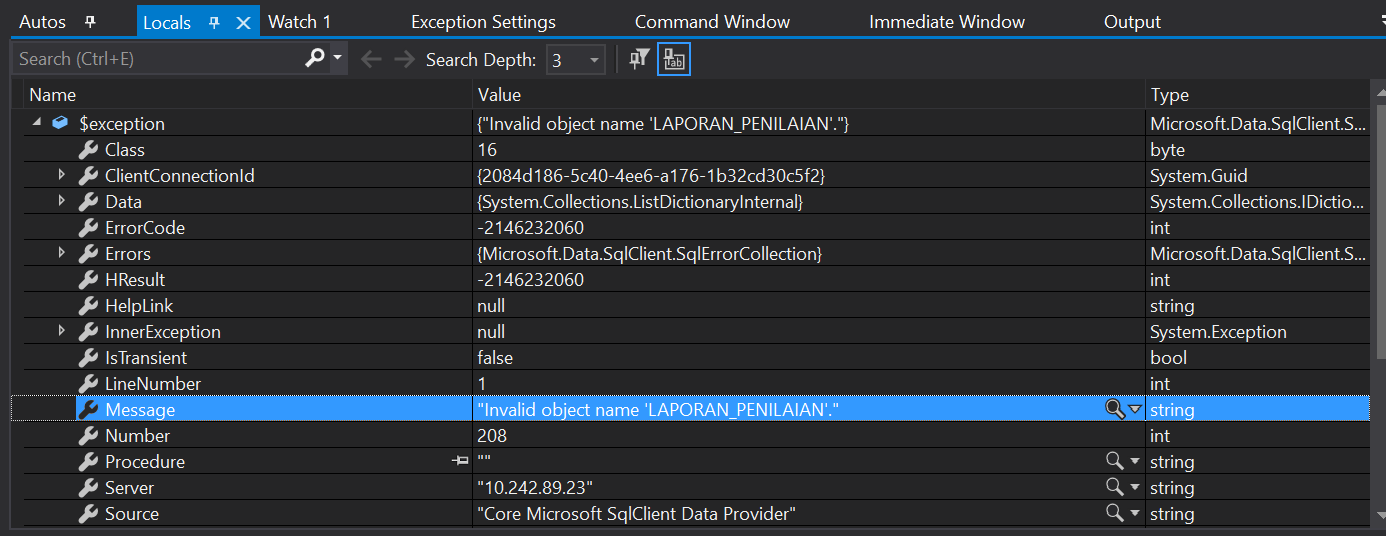The width and height of the screenshot is (1386, 536).
Task: Click the wrench icon beside Errors
Action: tap(88, 254)
